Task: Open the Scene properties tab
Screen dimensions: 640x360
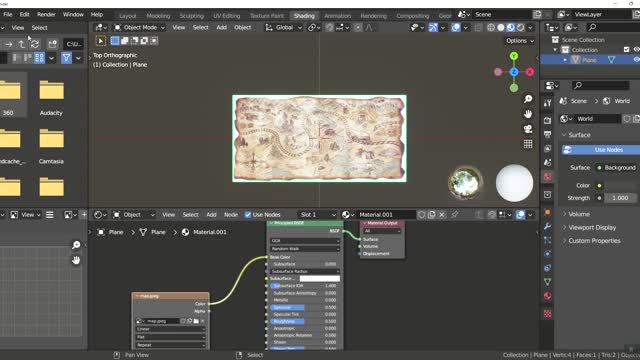Action: 548,162
